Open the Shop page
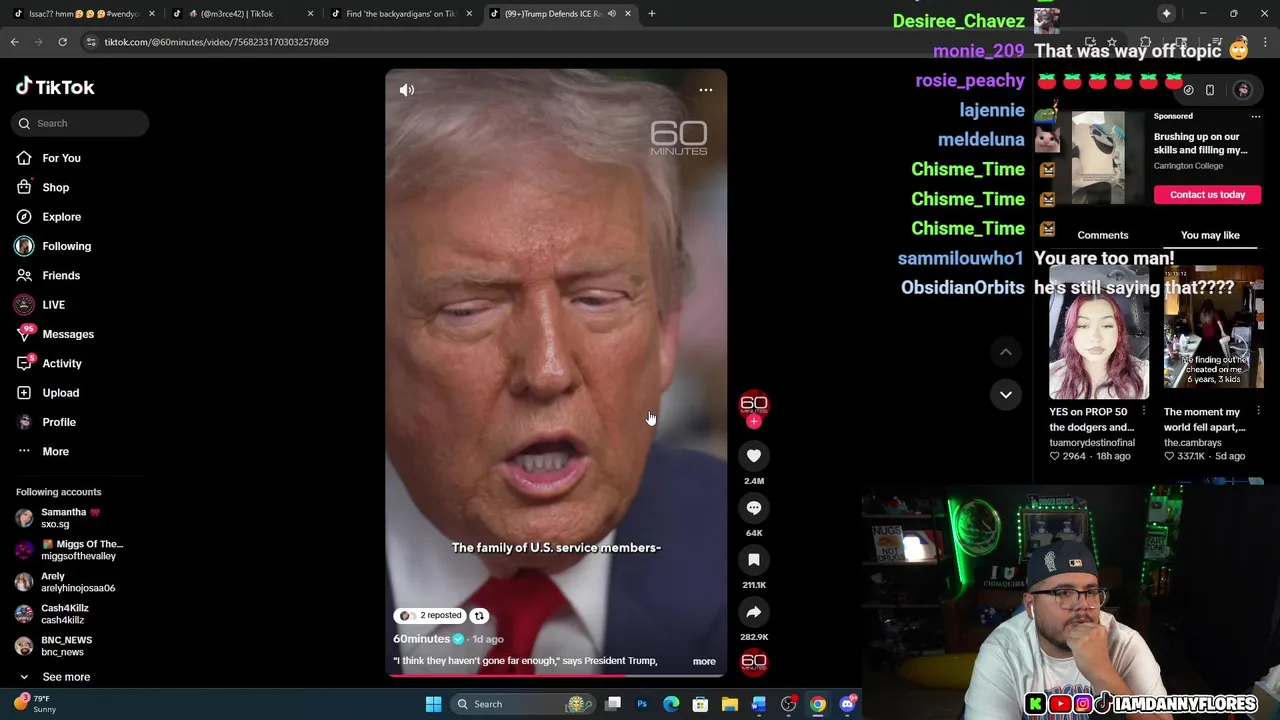The image size is (1280, 720). (55, 187)
